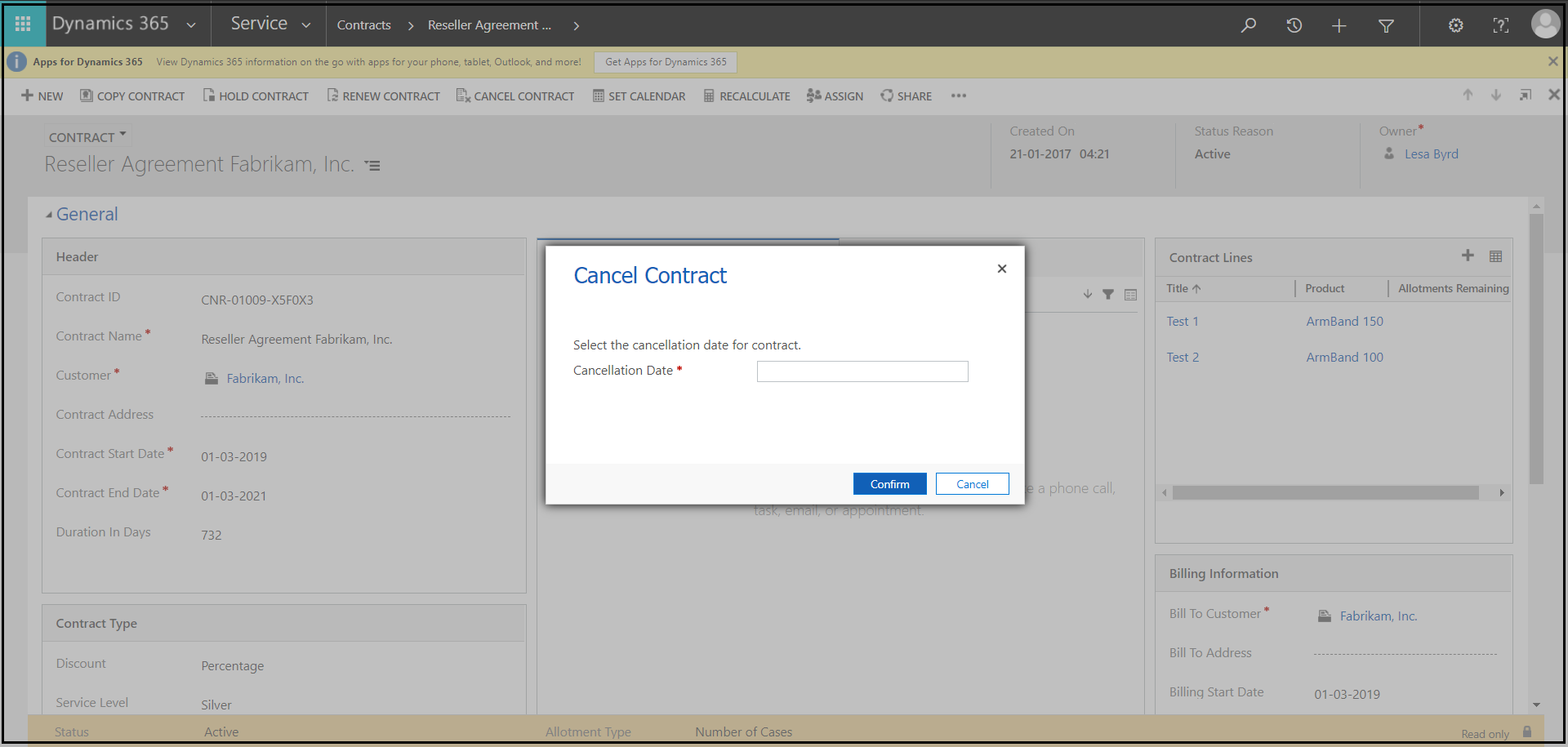Click Get Apps for Dynamics 365 button
The height and width of the screenshot is (747, 1568).
click(x=666, y=61)
